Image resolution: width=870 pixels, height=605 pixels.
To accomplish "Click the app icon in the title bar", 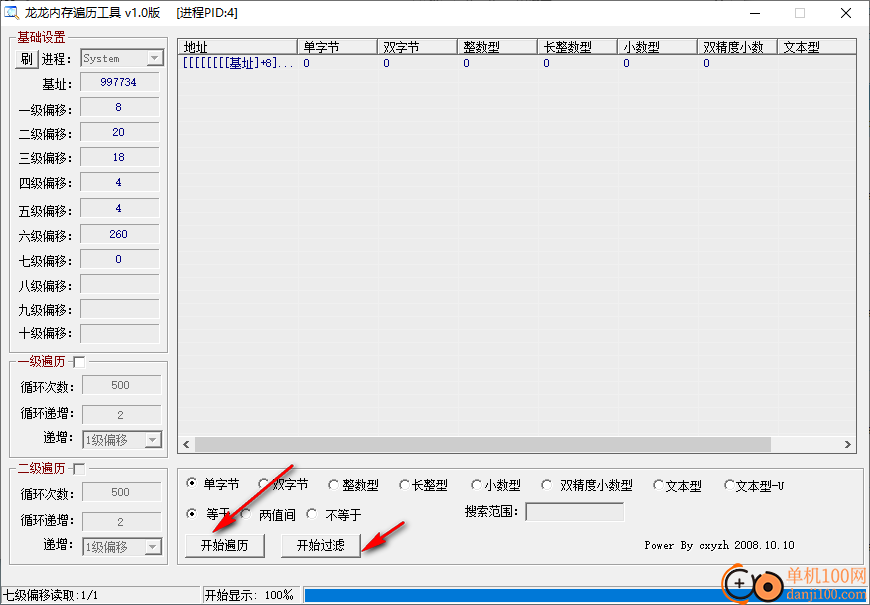I will click(x=11, y=12).
